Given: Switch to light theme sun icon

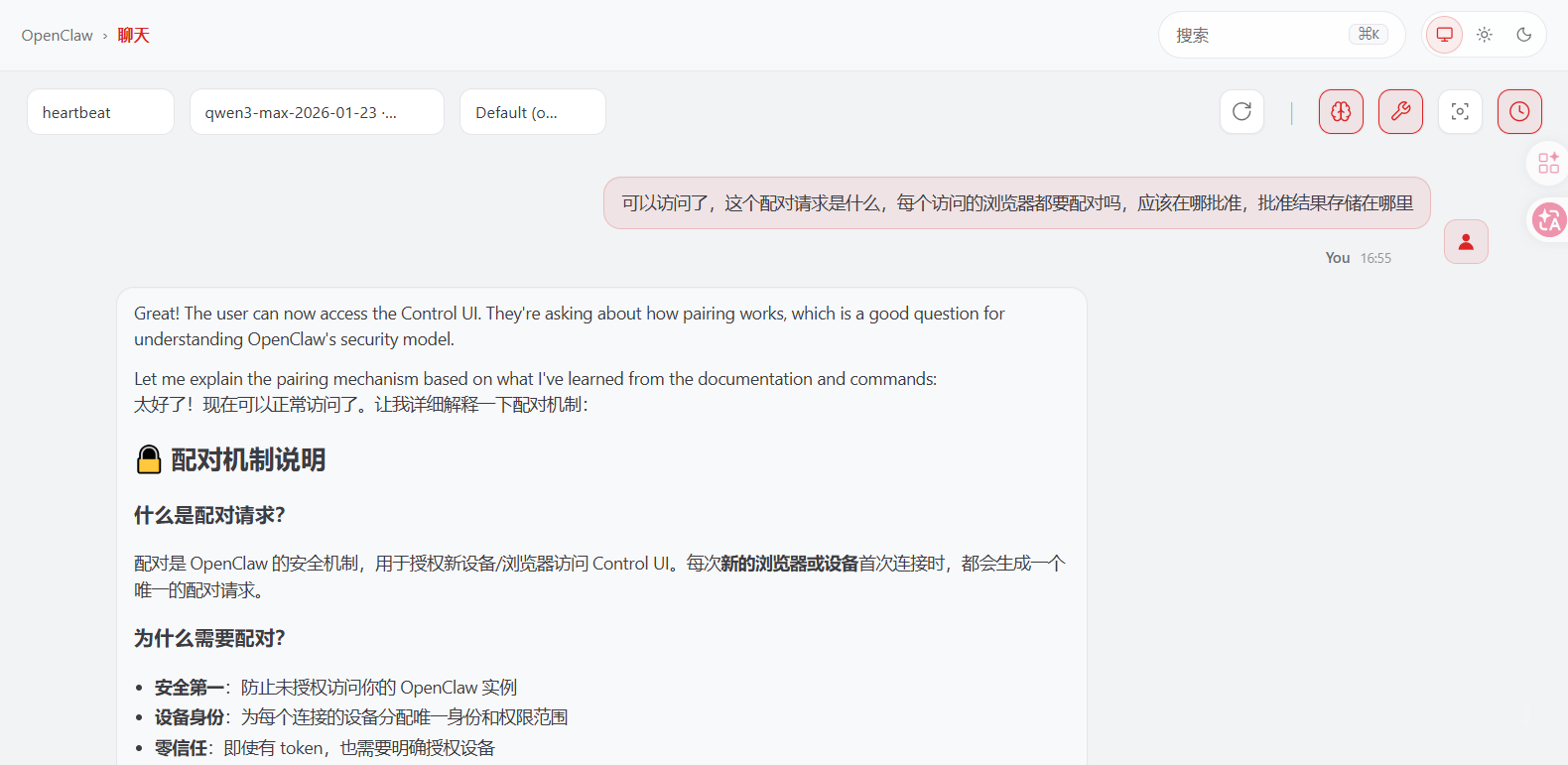Looking at the screenshot, I should tap(1485, 35).
